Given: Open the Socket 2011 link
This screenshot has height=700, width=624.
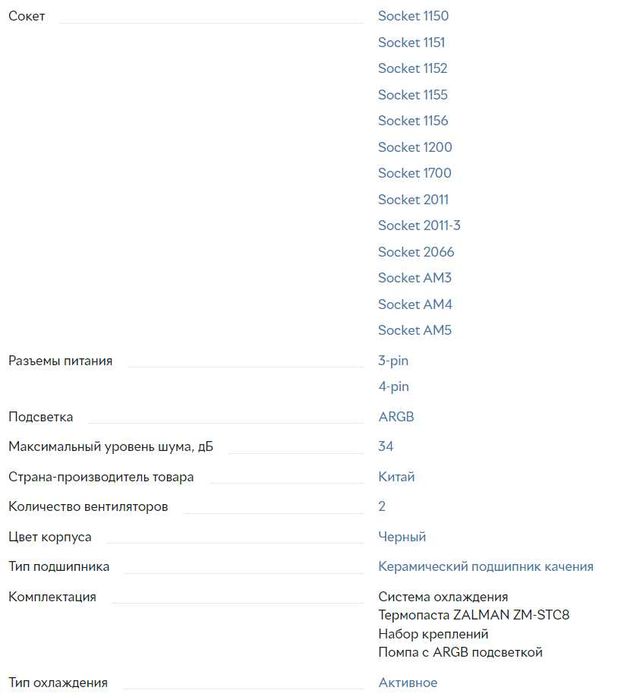Looking at the screenshot, I should pyautogui.click(x=413, y=199).
